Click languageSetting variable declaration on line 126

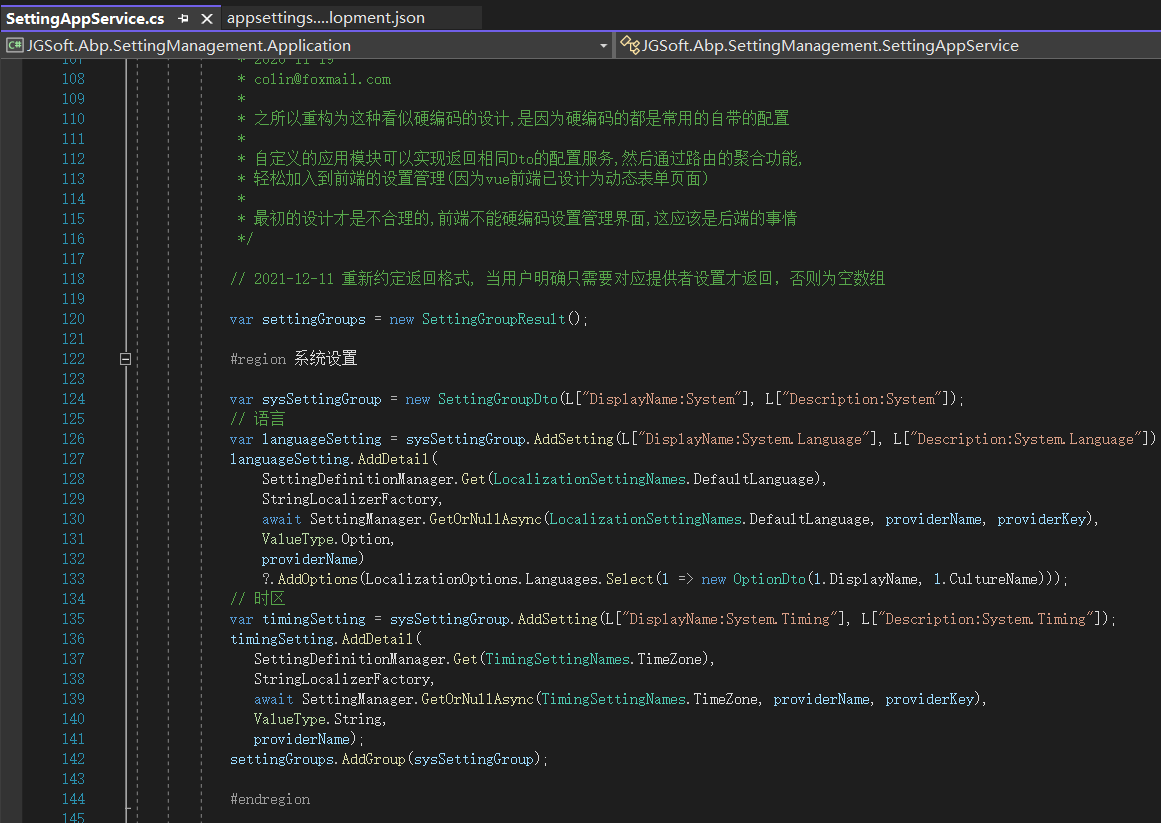321,439
